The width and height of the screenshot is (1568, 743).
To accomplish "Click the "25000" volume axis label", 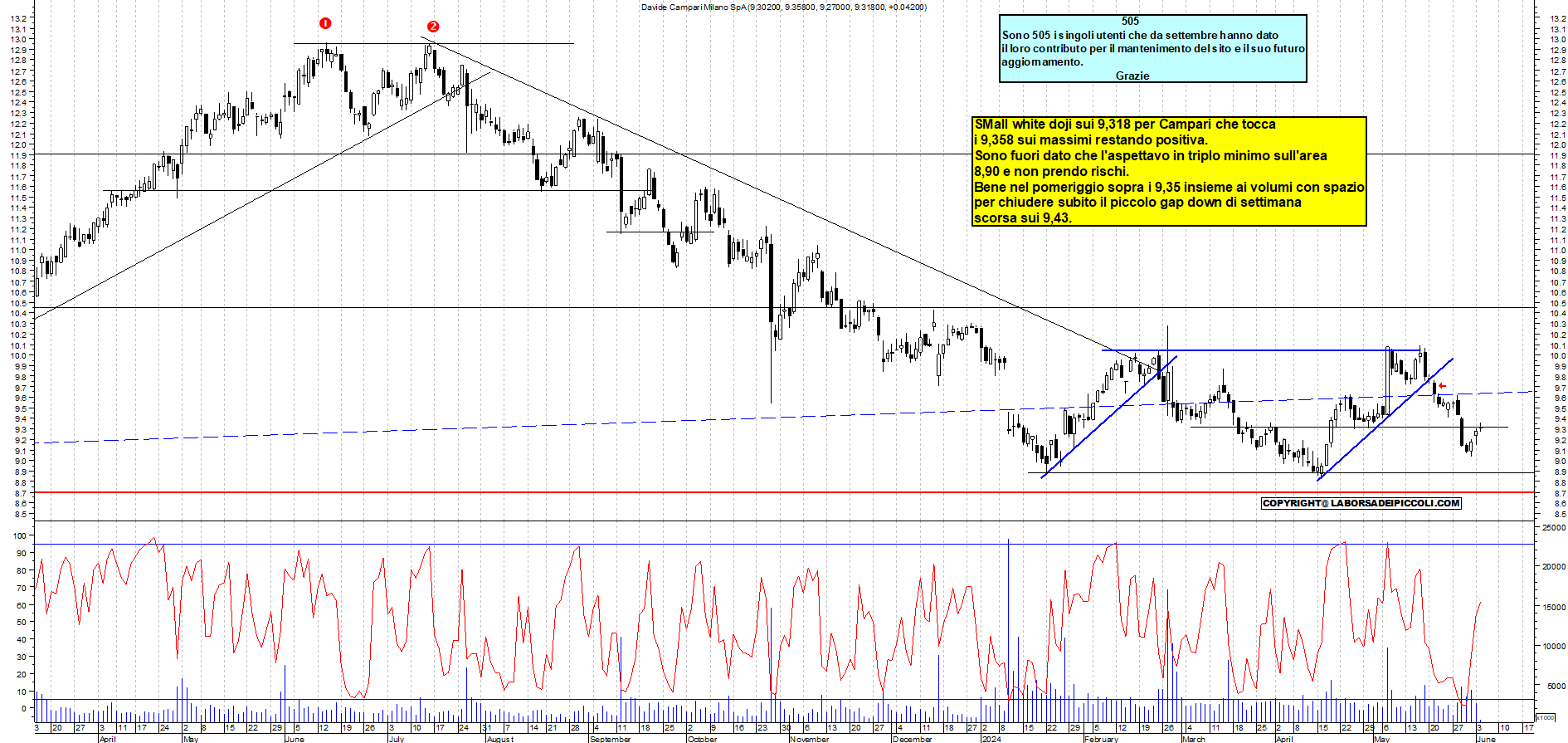I will pyautogui.click(x=1553, y=527).
